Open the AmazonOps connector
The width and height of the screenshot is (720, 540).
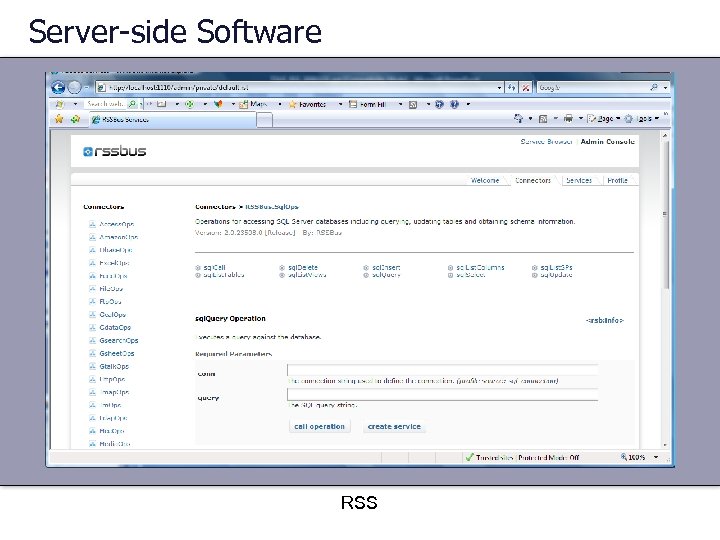118,237
